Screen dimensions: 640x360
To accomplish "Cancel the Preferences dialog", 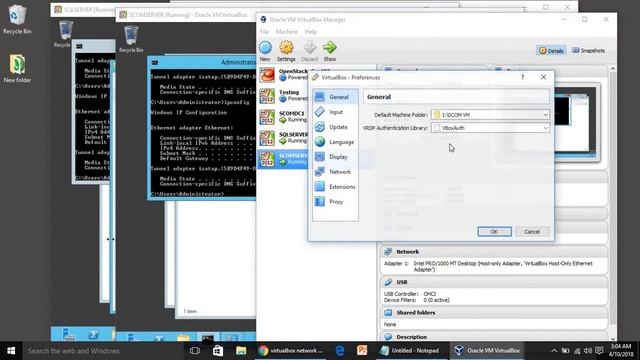I will (x=532, y=231).
